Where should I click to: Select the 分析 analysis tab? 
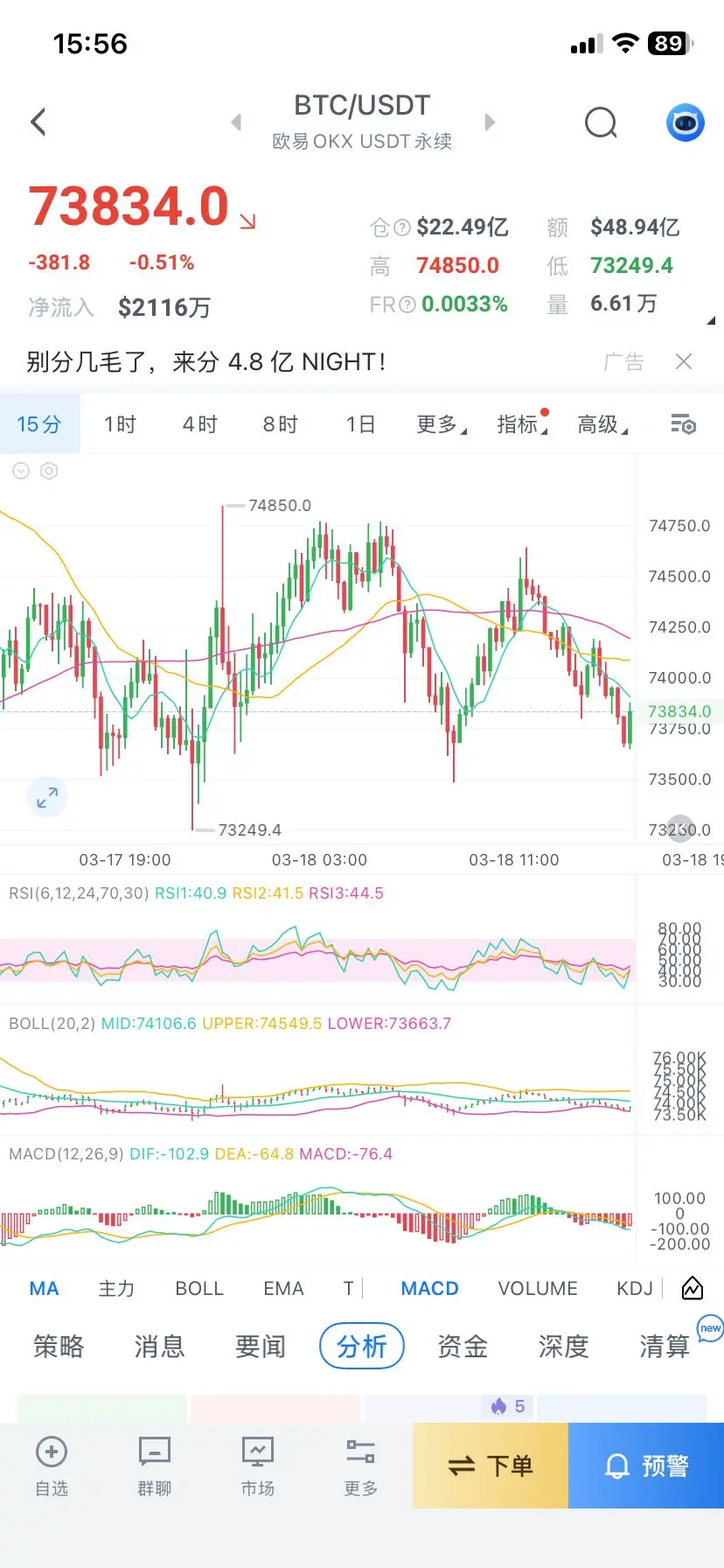tap(362, 1346)
